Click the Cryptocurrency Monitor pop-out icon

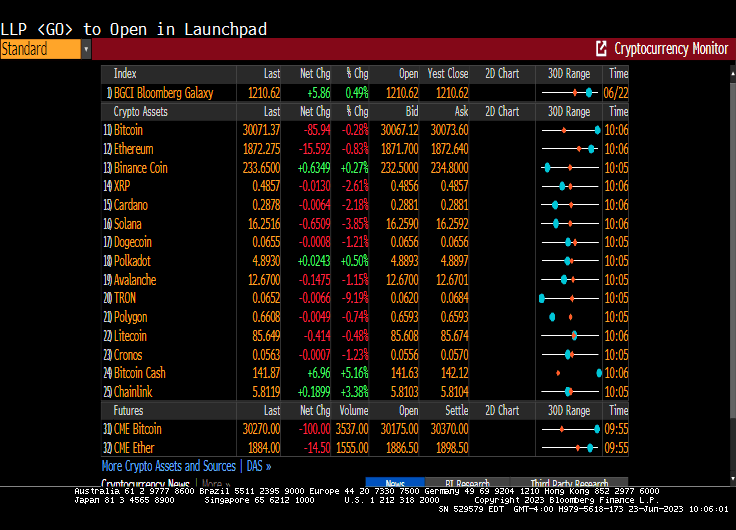(x=601, y=48)
